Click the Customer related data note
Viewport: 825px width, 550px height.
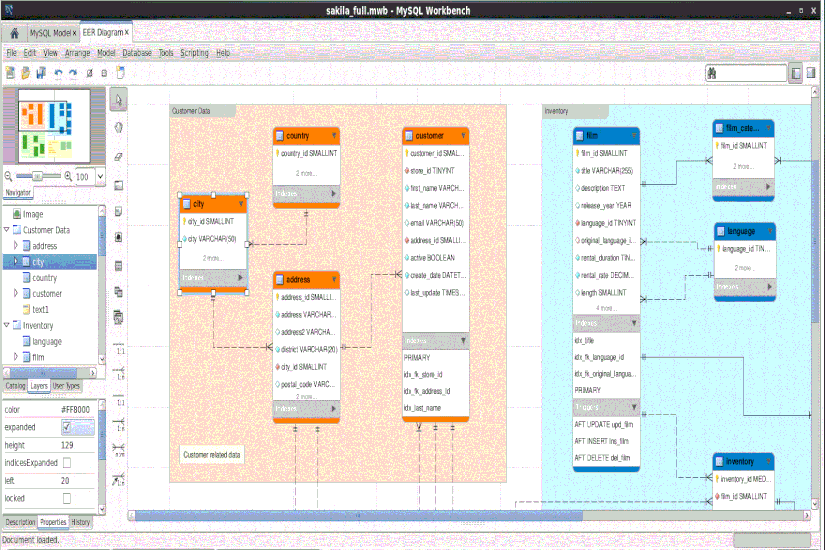(x=212, y=455)
